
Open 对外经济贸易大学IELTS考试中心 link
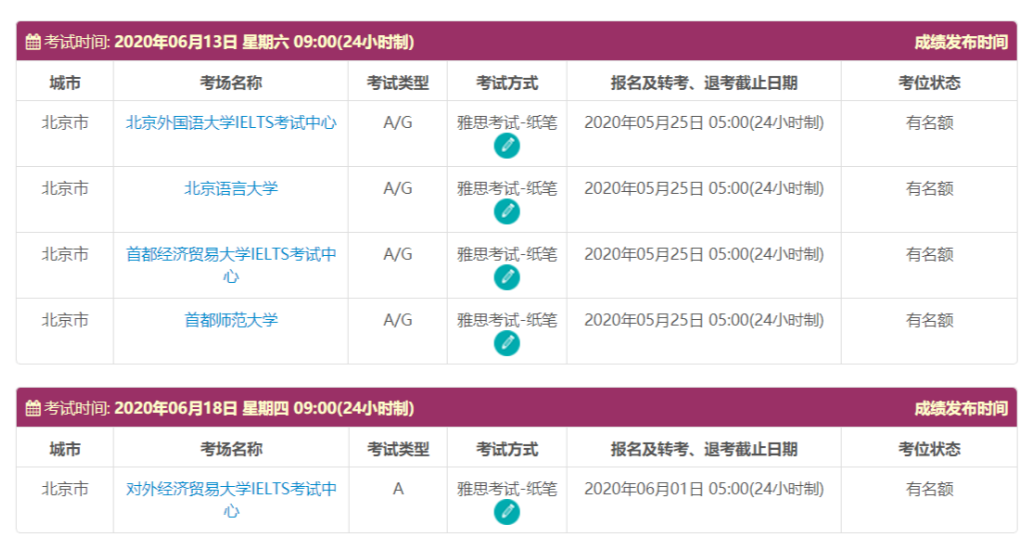click(231, 490)
